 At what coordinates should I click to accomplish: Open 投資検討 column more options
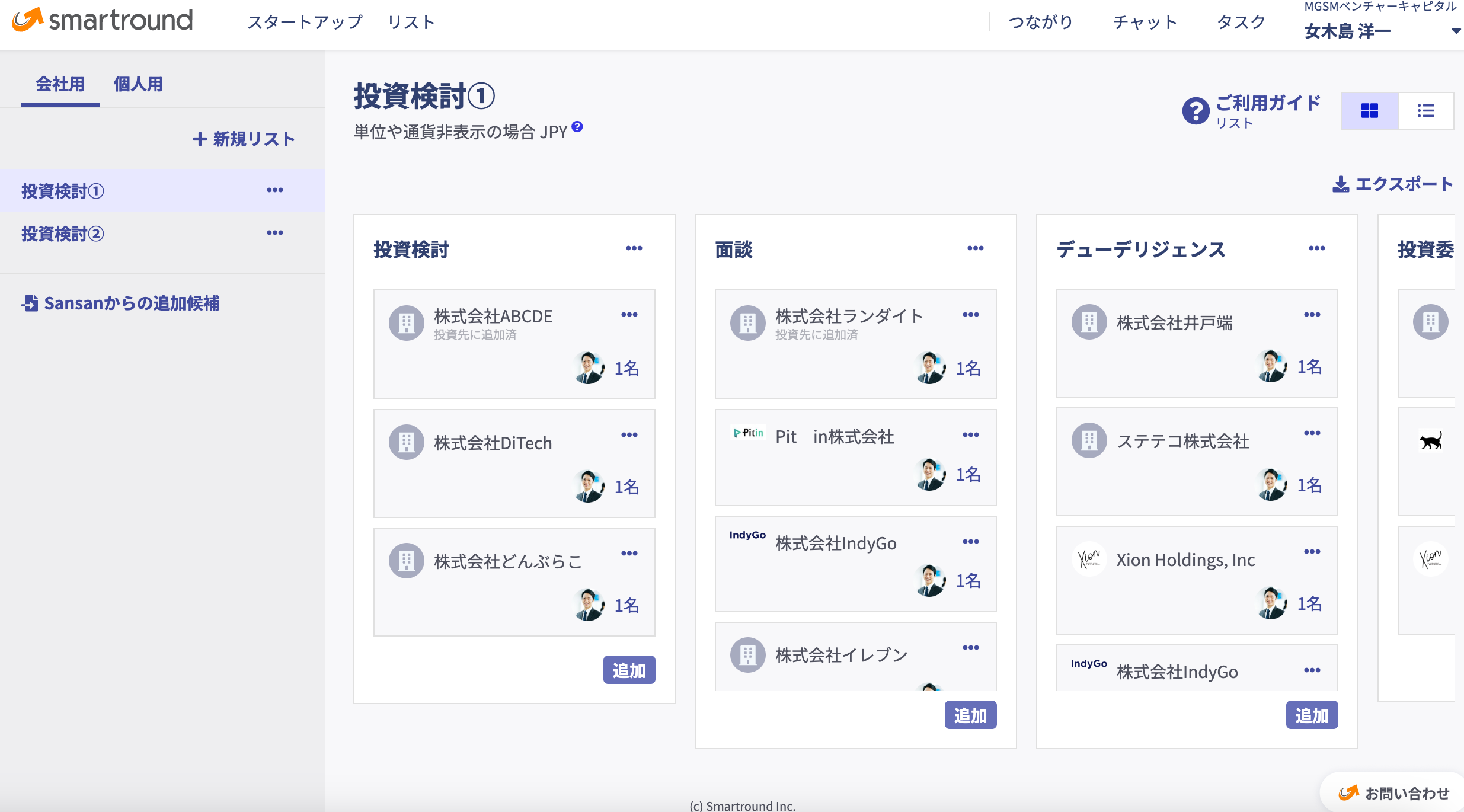pos(634,248)
